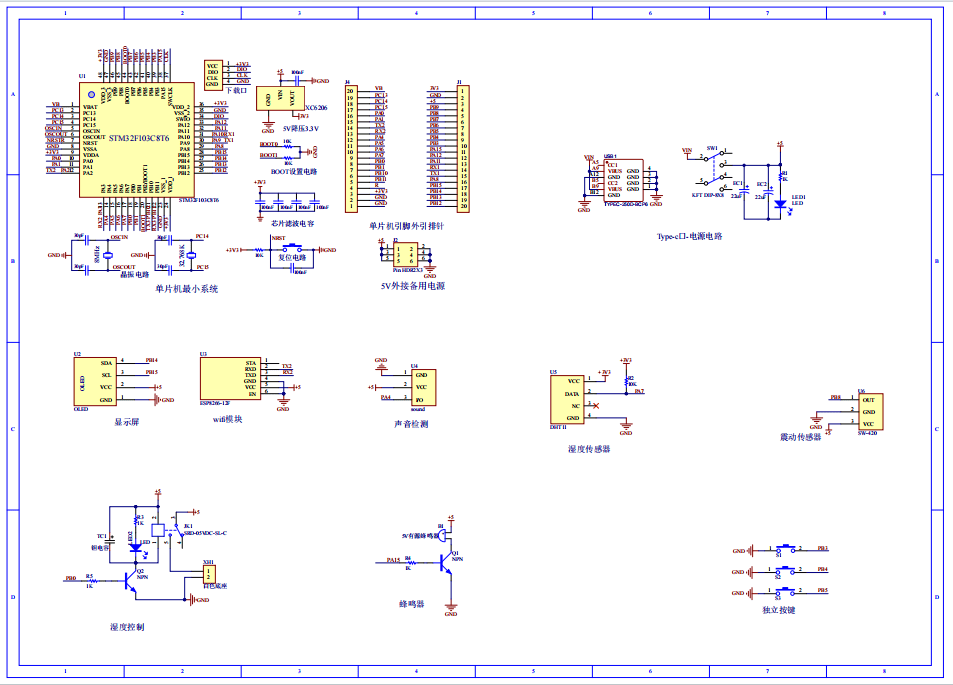Image resolution: width=953 pixels, height=685 pixels.
Task: Click the sound detection module U4
Action: tap(420, 387)
